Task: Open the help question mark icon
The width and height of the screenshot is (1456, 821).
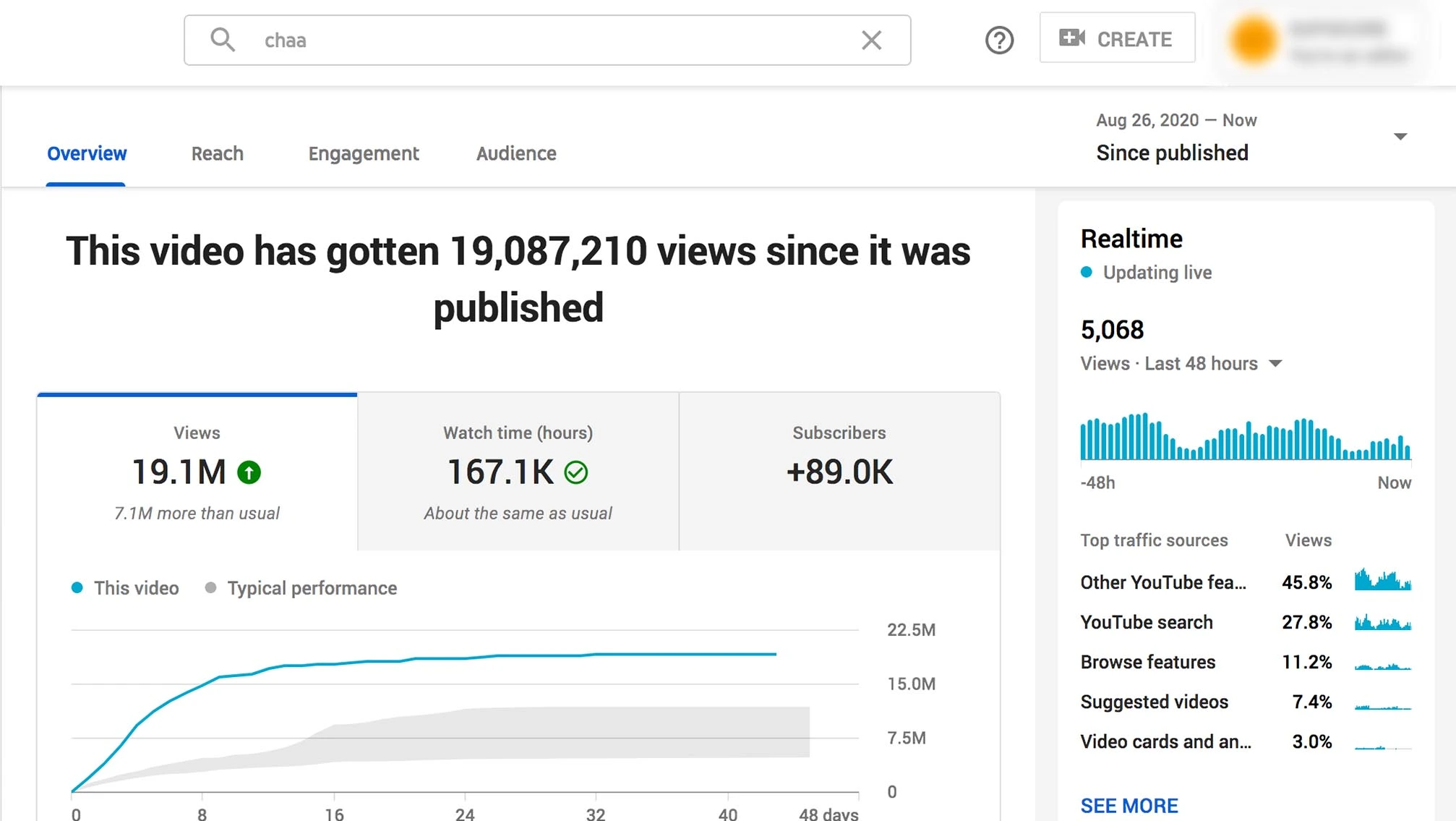Action: 999,40
